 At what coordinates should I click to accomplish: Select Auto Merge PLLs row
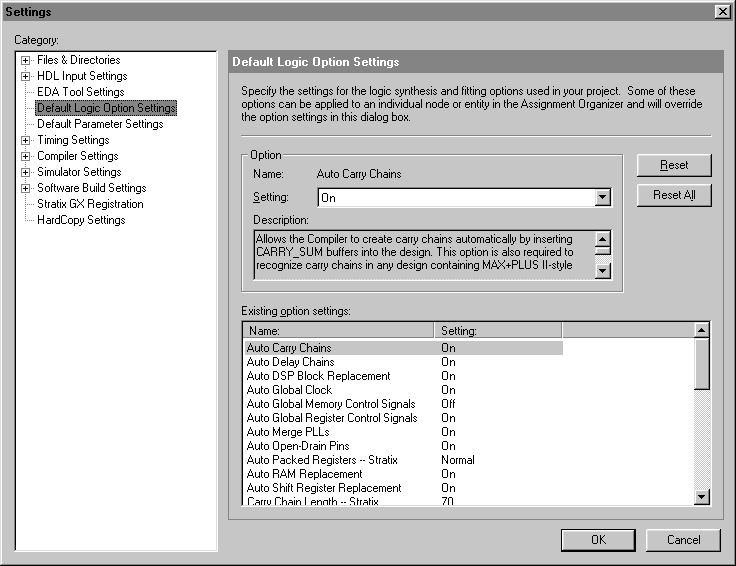tap(403, 432)
